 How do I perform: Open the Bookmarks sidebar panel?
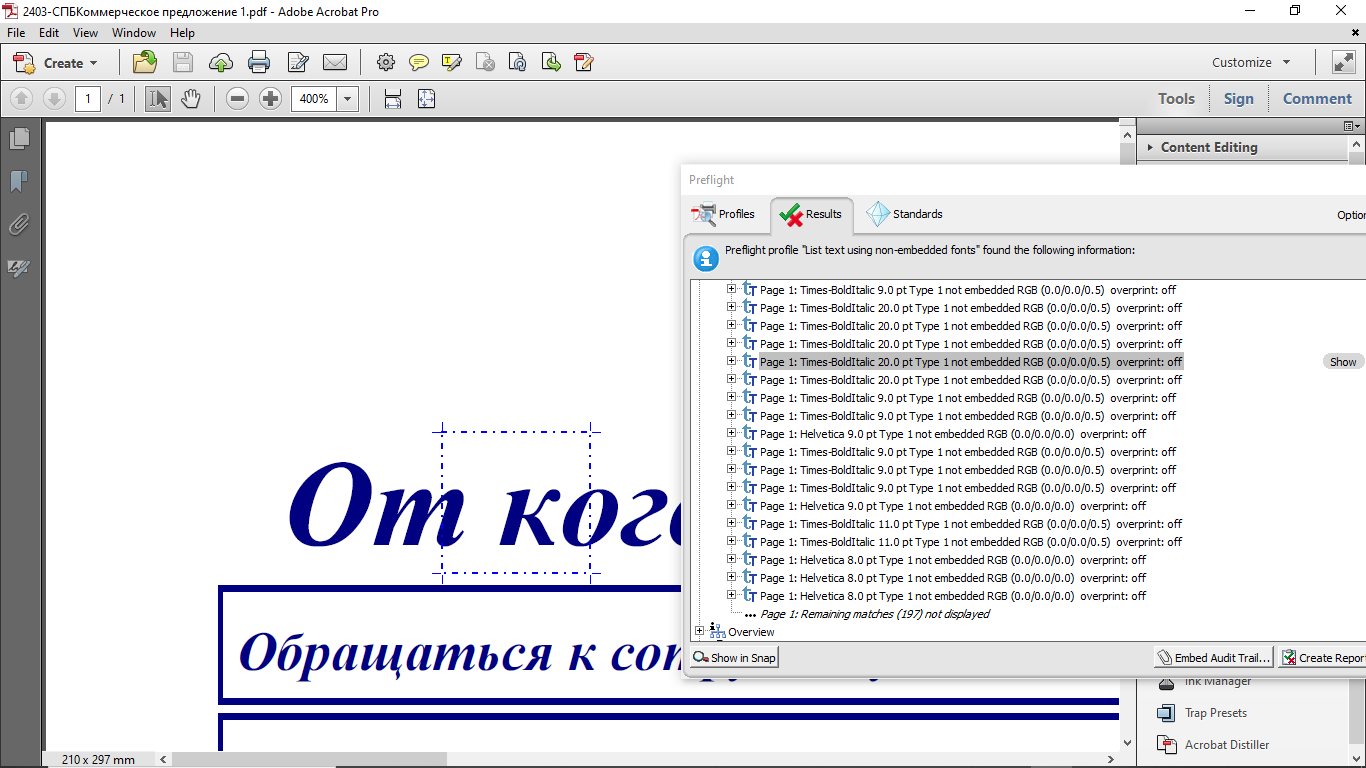18,181
